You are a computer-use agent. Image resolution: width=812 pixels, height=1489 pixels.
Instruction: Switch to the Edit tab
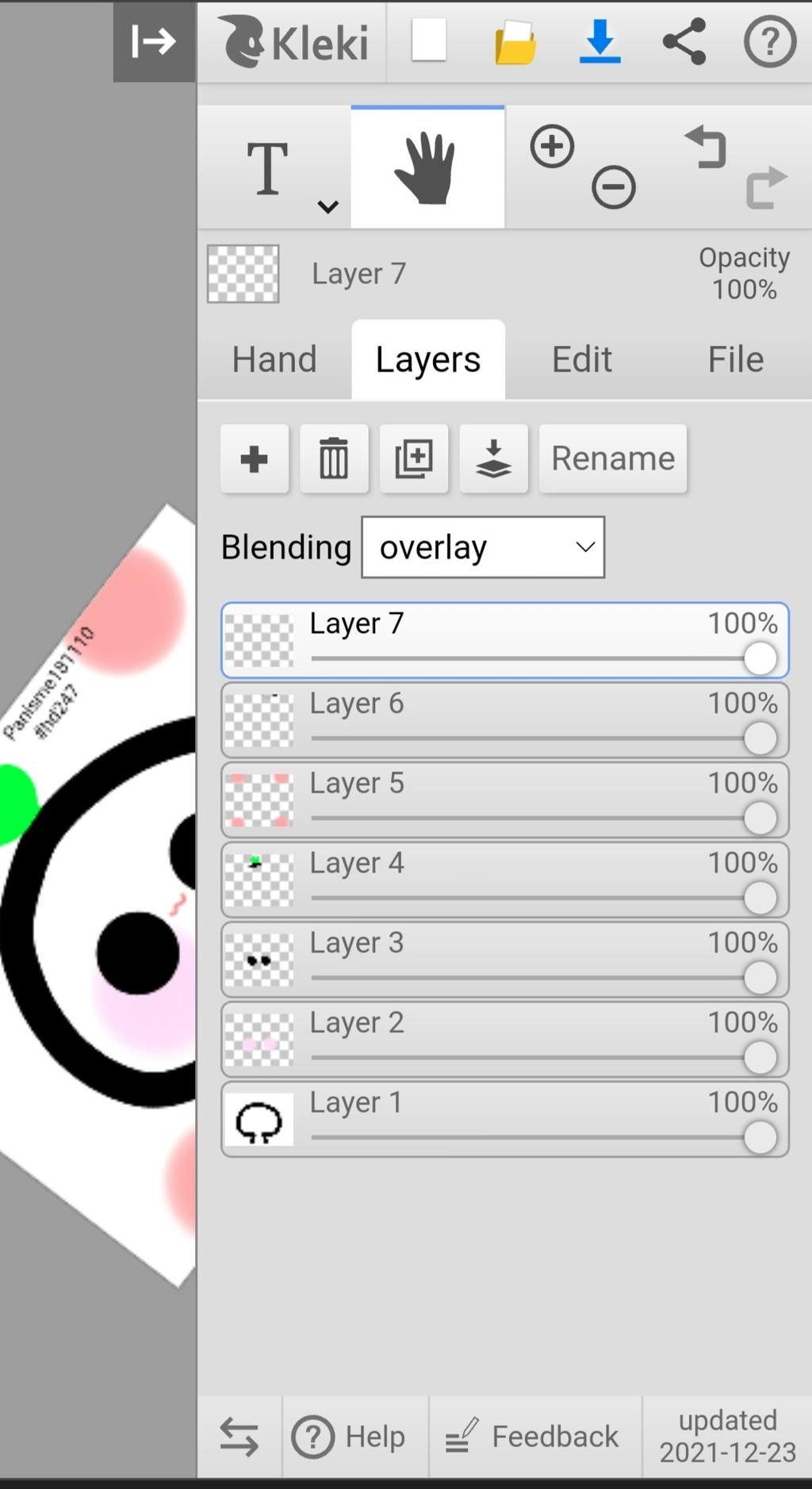point(582,359)
